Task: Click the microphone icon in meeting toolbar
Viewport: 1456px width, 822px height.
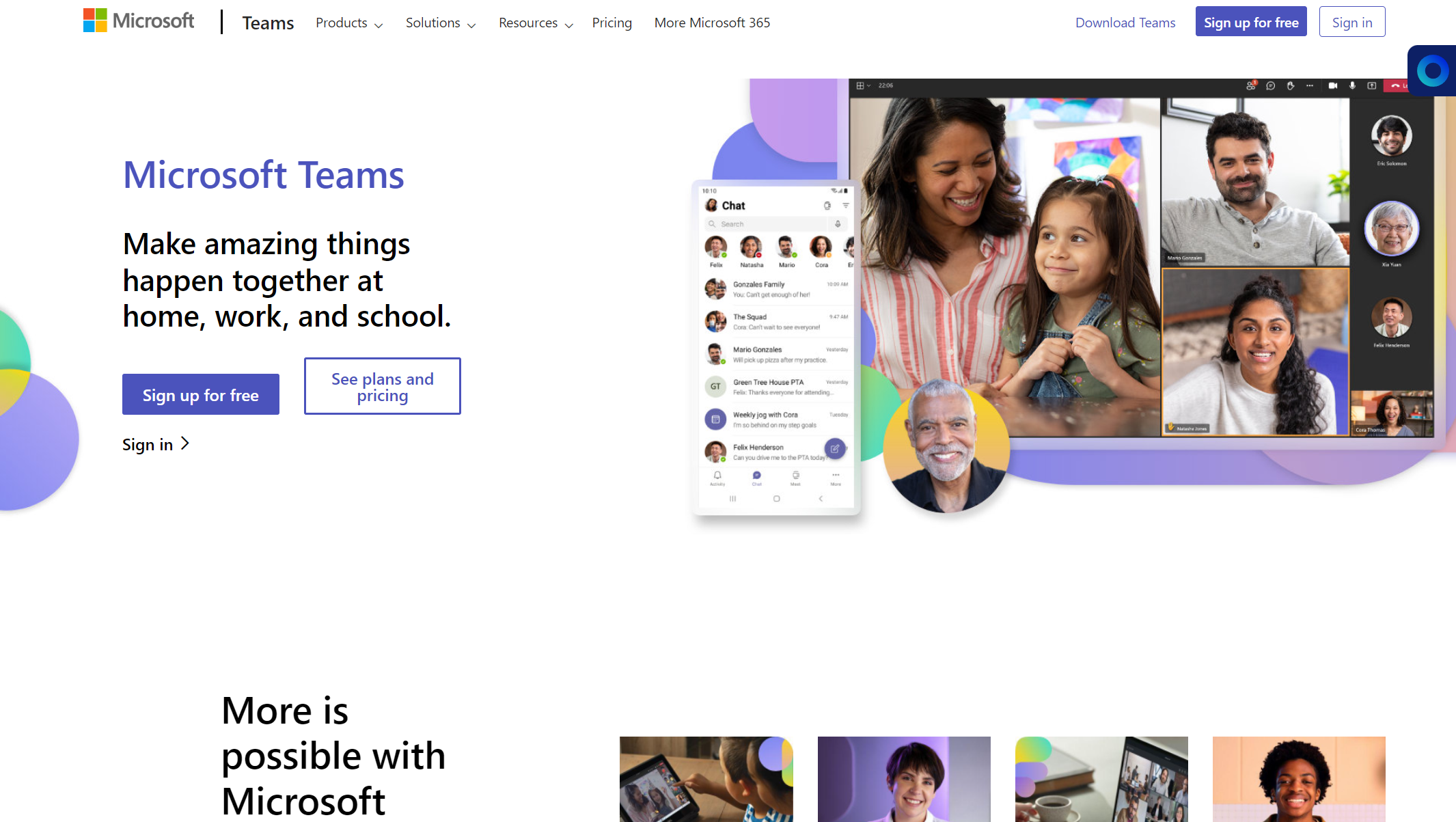Action: click(x=1352, y=85)
